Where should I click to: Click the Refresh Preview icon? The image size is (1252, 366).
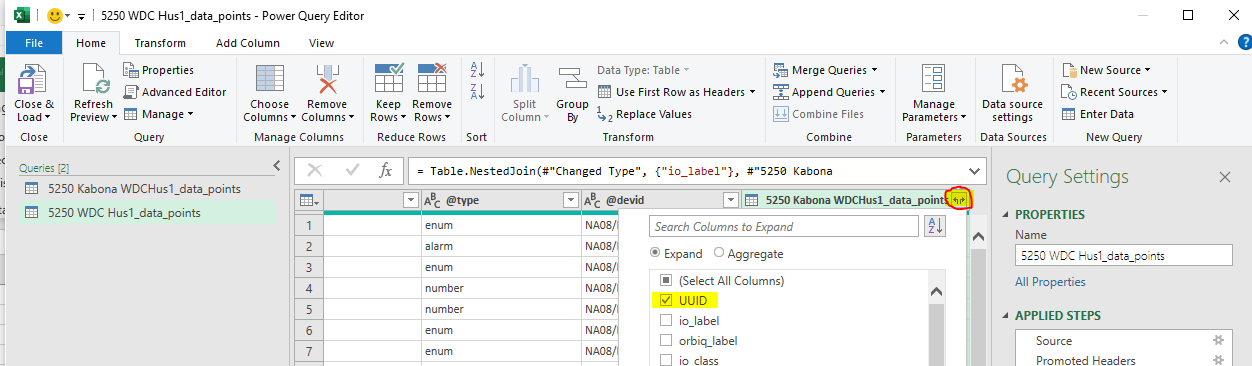(x=95, y=79)
